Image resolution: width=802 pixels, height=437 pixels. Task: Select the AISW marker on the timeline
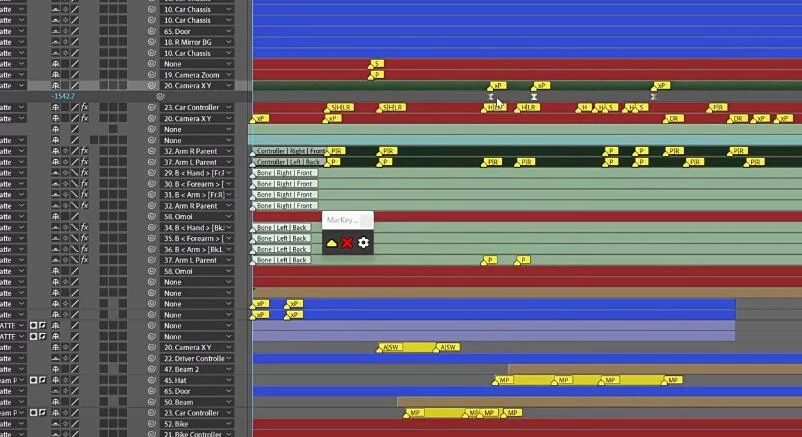coord(391,347)
